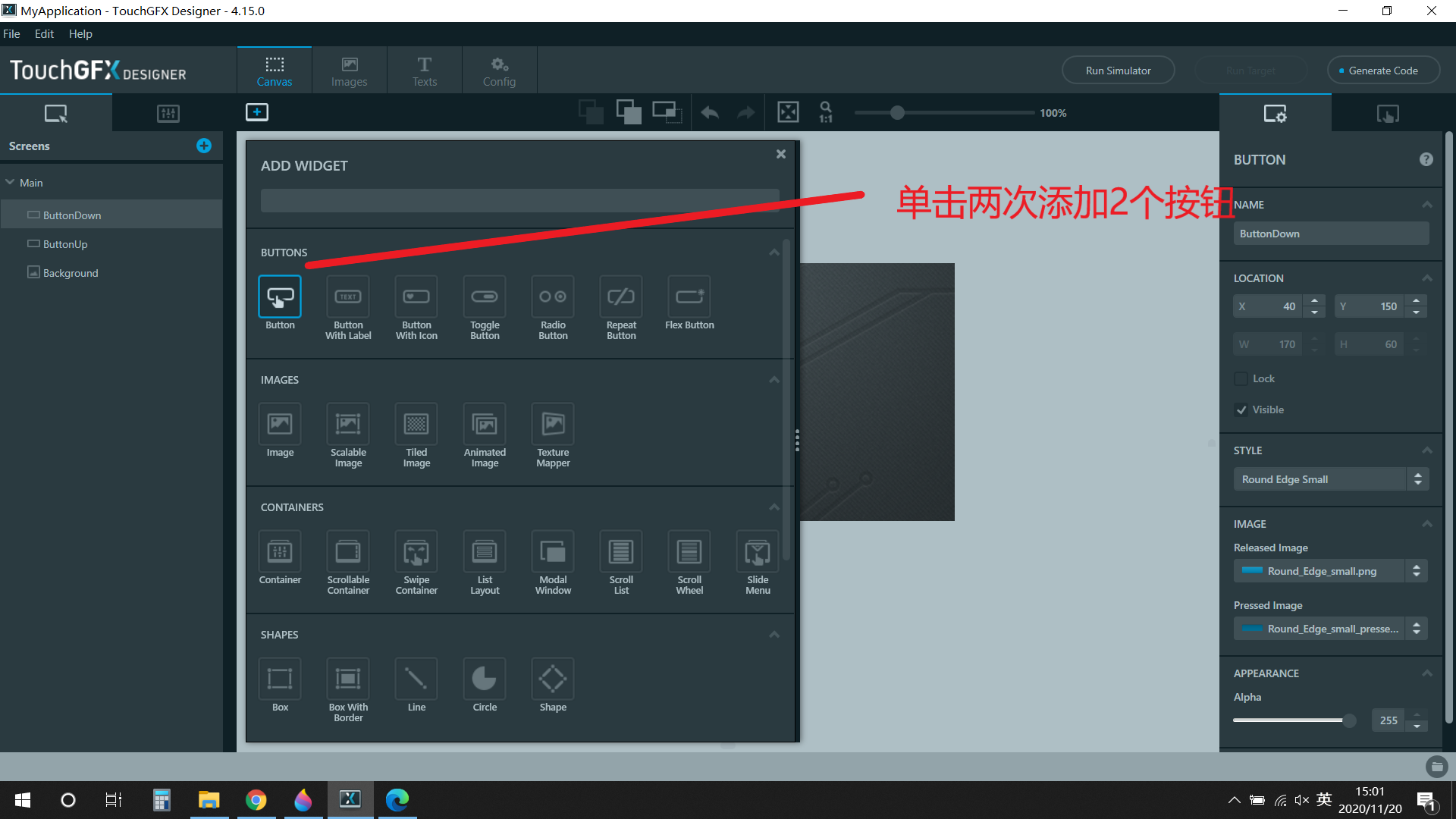Select the Toggle Button widget icon

click(485, 297)
